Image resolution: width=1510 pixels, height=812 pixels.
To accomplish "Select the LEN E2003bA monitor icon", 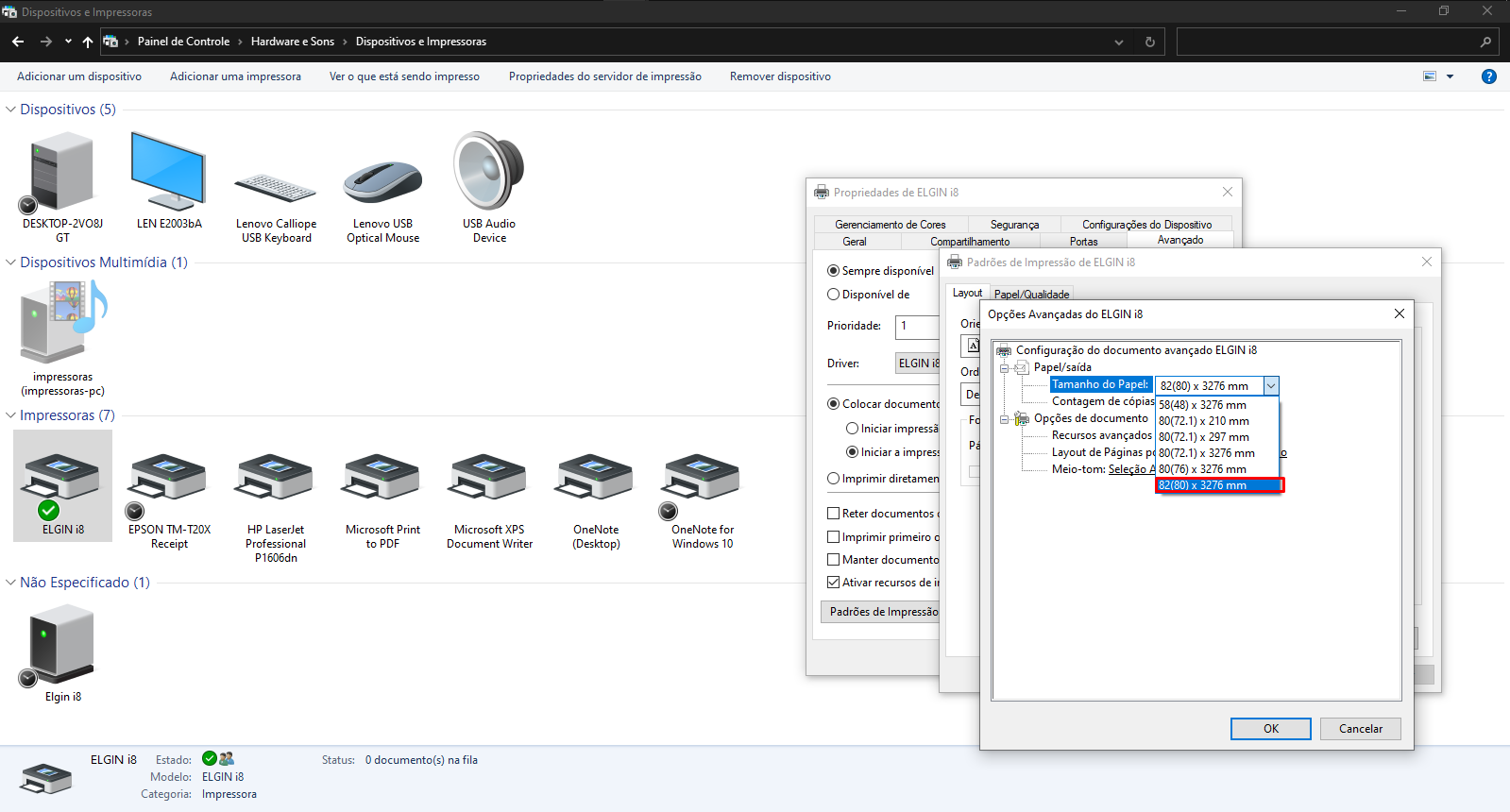I will pos(168,172).
